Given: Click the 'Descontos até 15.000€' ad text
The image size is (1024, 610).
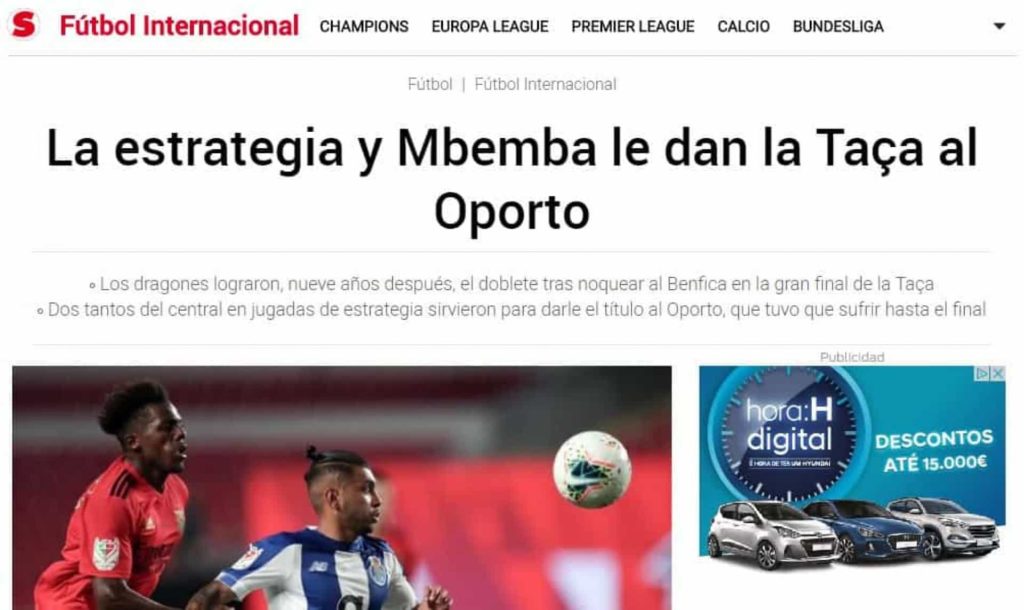Looking at the screenshot, I should [934, 451].
